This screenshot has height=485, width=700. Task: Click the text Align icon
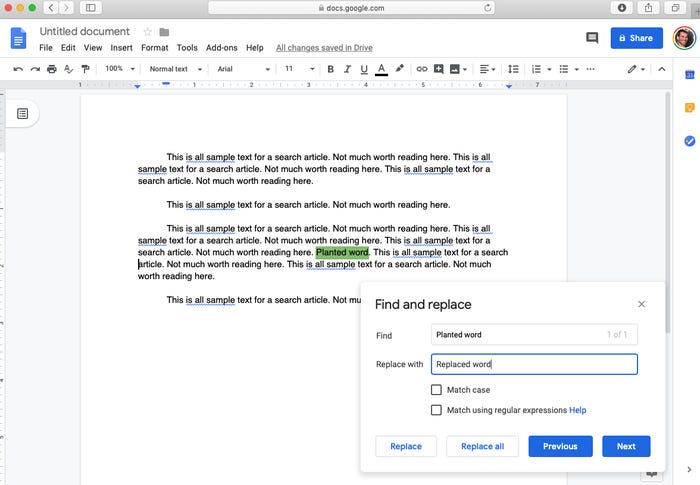click(484, 69)
